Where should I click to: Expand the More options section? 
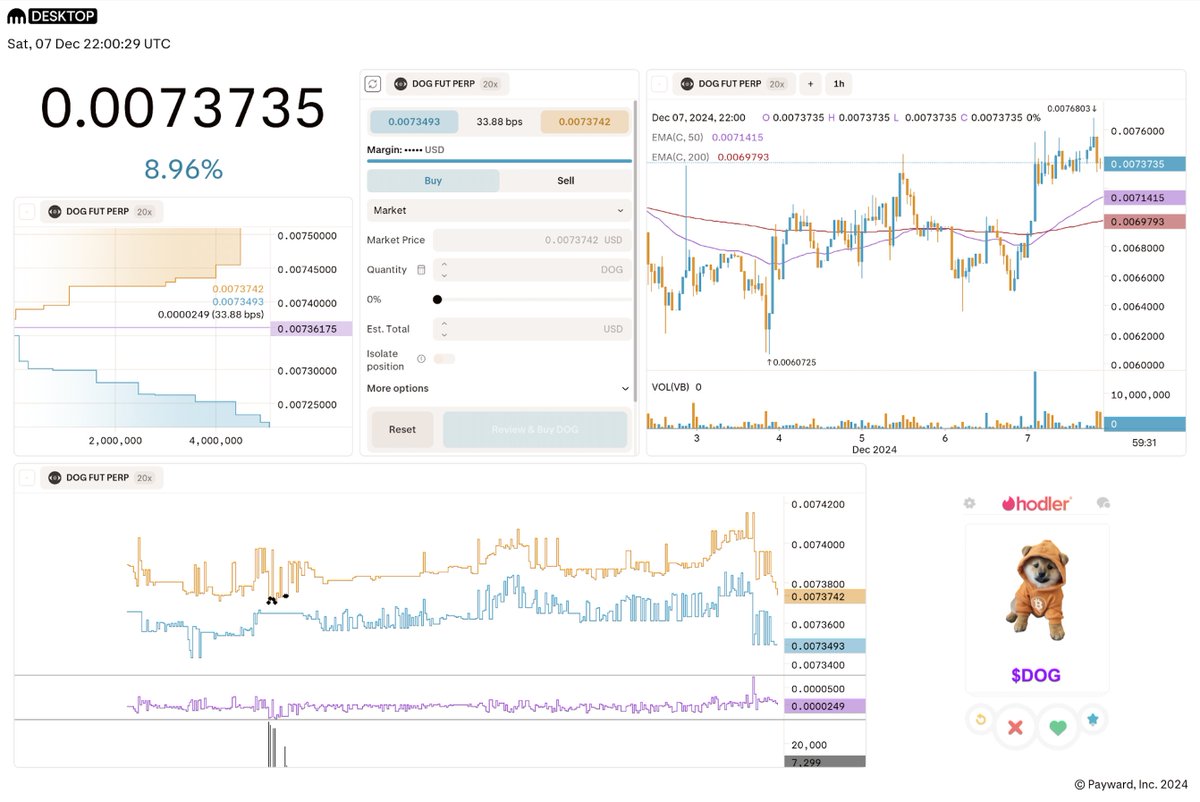coord(499,388)
